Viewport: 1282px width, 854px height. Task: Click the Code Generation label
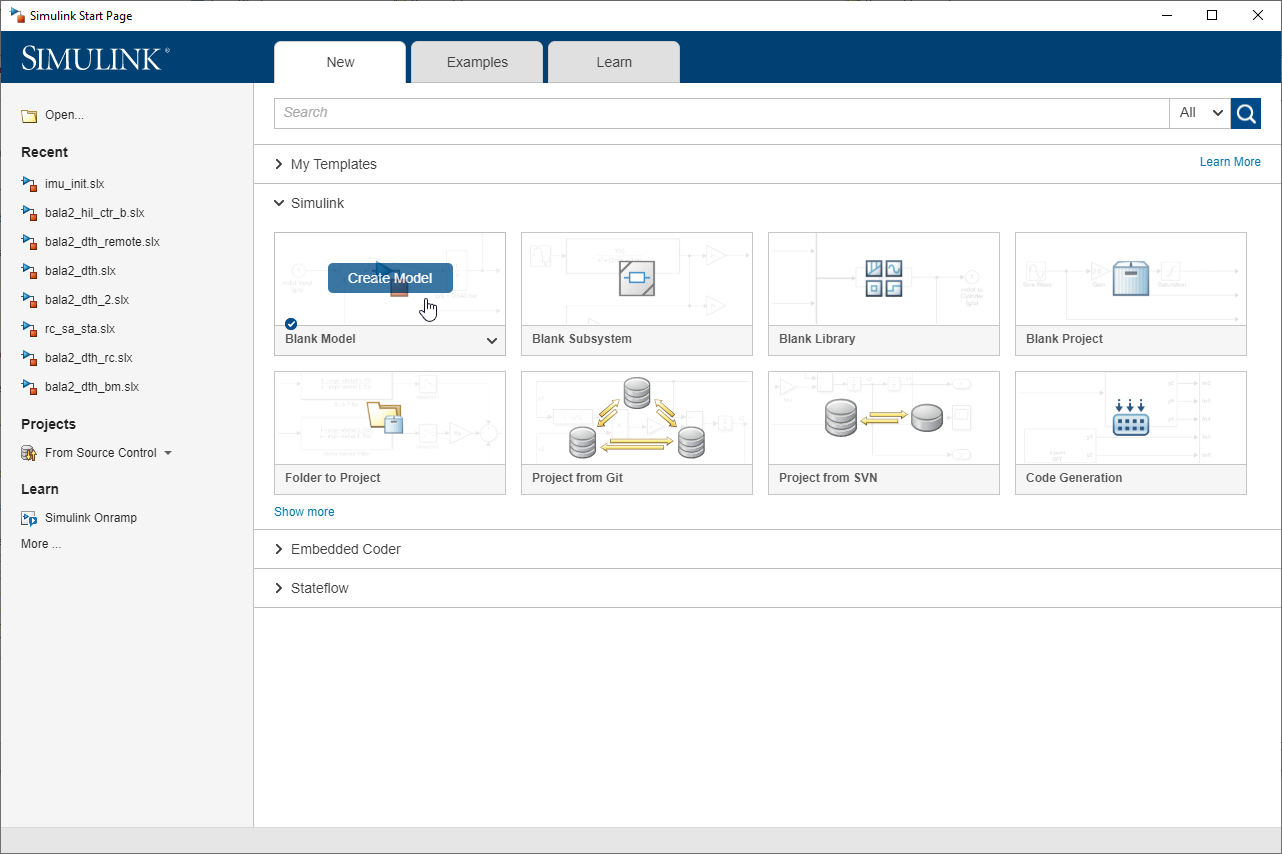click(x=1074, y=478)
